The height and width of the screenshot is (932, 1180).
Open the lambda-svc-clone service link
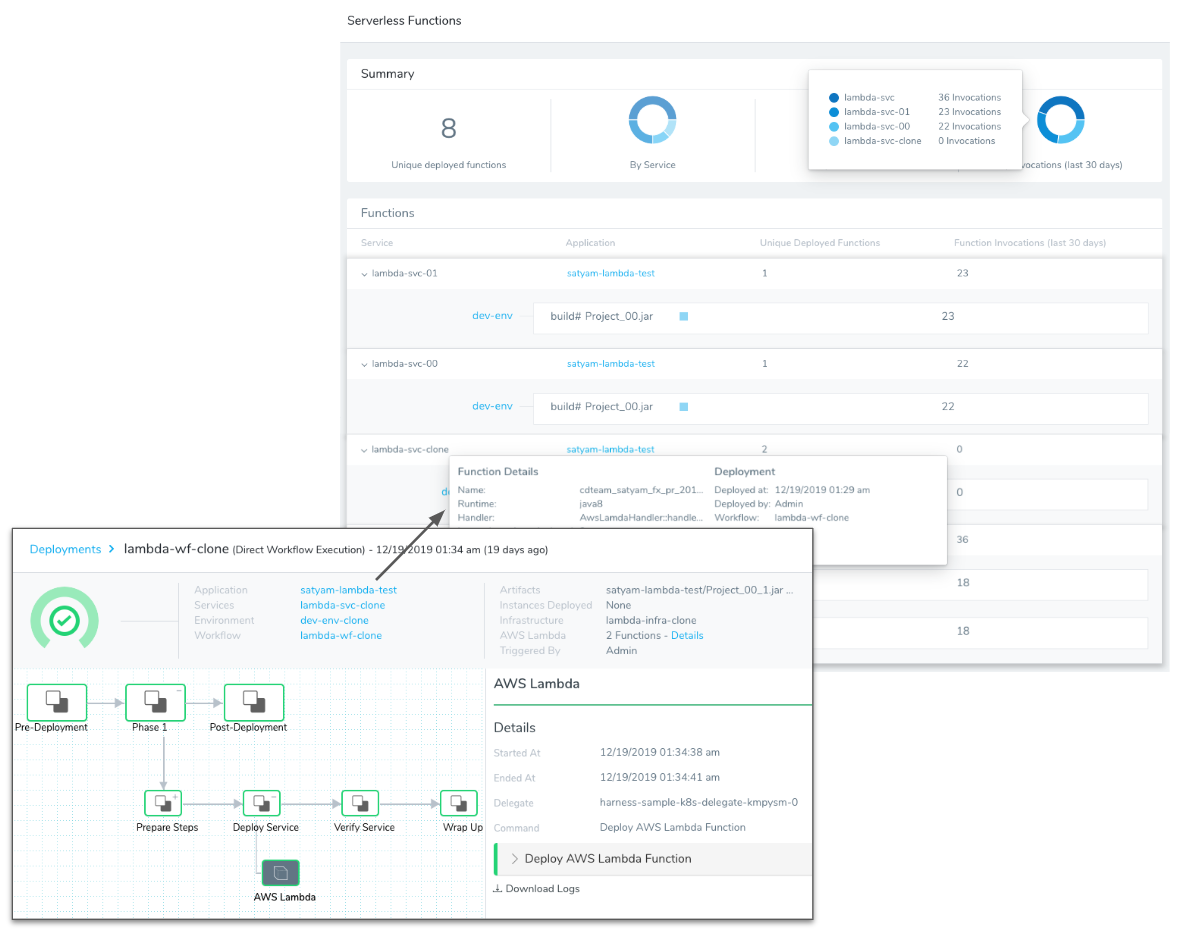click(x=342, y=605)
